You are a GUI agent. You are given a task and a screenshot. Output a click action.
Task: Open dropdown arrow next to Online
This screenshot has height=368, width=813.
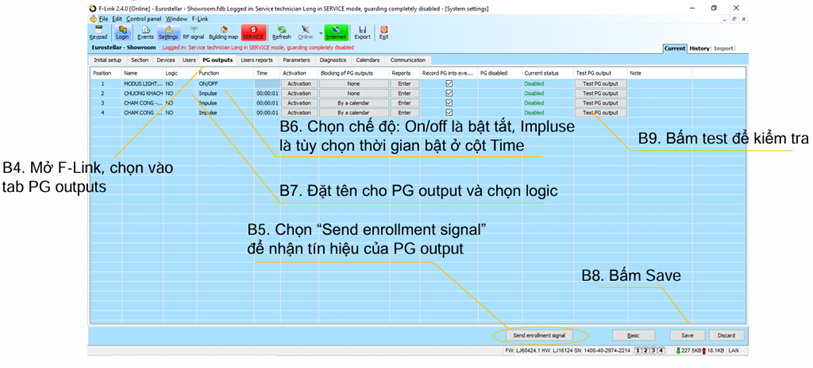320,33
